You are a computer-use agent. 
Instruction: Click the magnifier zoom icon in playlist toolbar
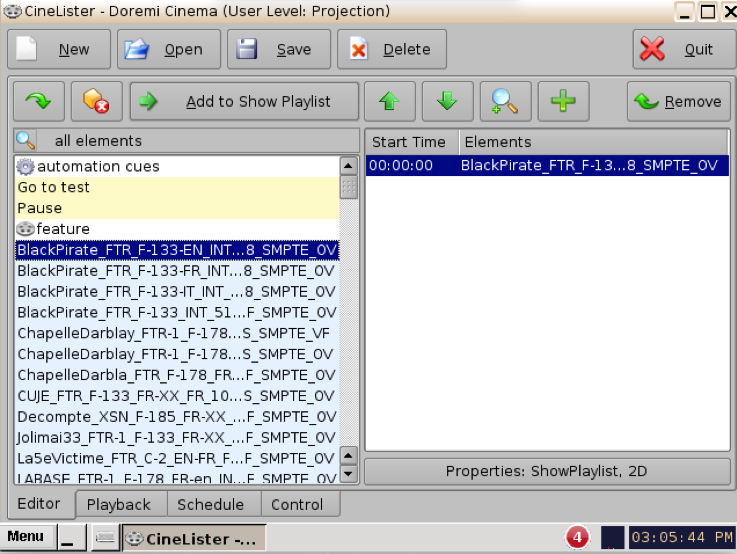(505, 101)
